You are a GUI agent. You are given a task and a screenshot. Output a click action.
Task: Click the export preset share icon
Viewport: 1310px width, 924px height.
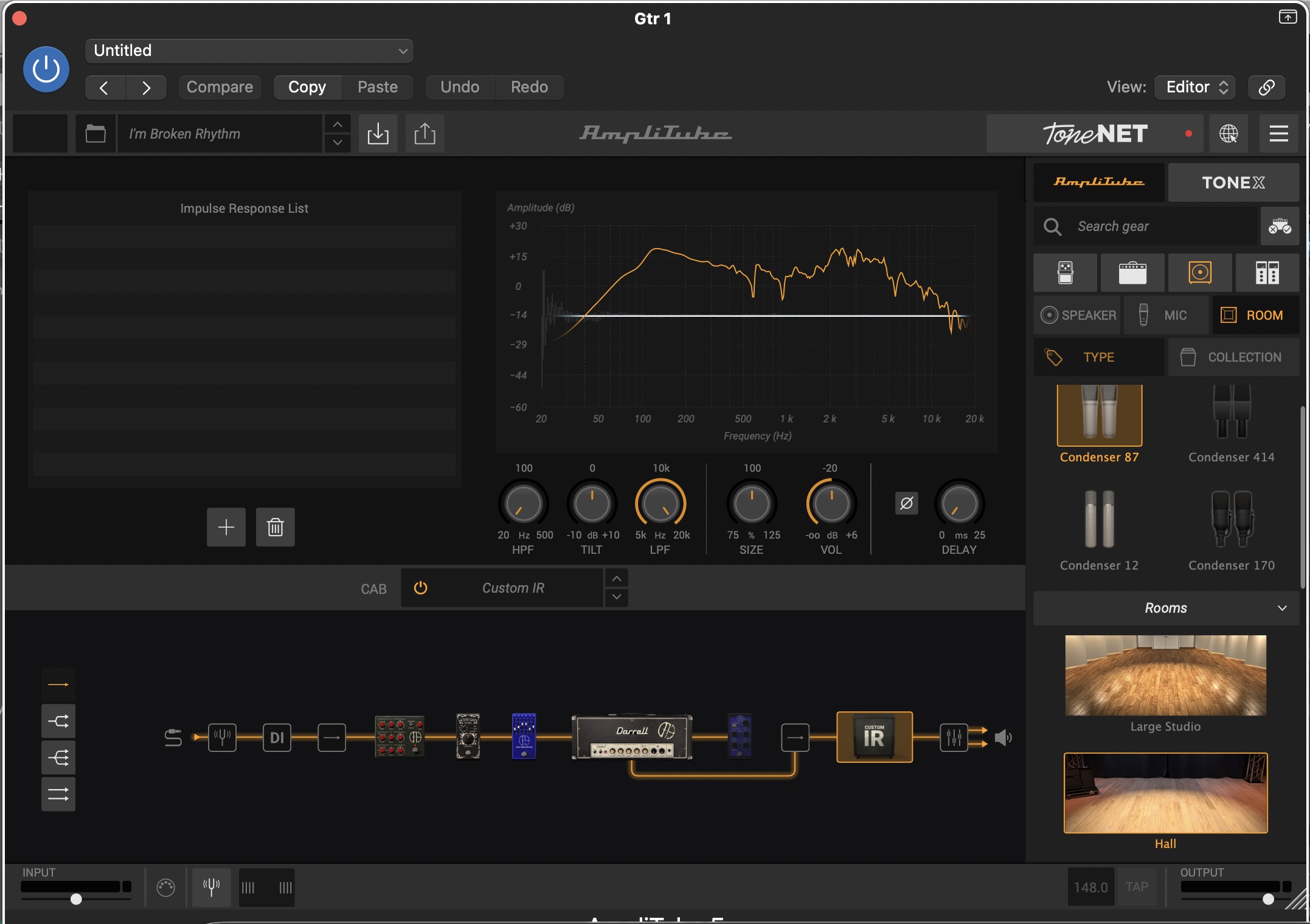tap(425, 134)
